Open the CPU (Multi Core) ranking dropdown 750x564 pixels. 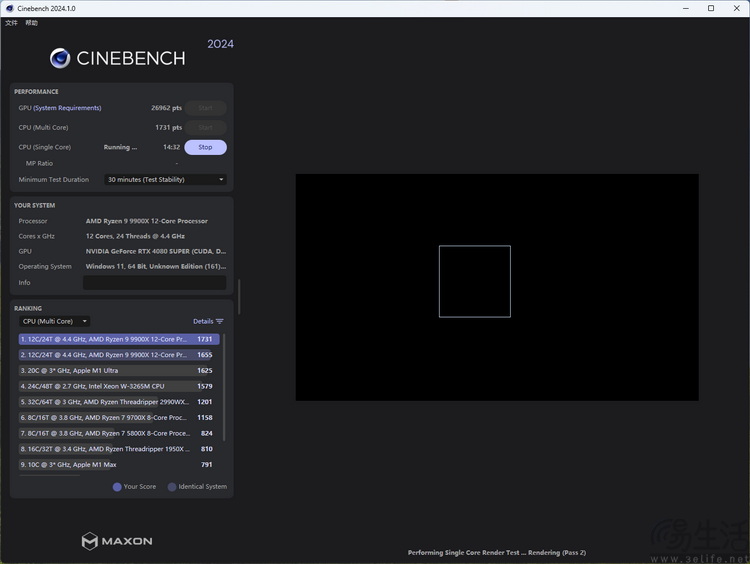click(55, 321)
